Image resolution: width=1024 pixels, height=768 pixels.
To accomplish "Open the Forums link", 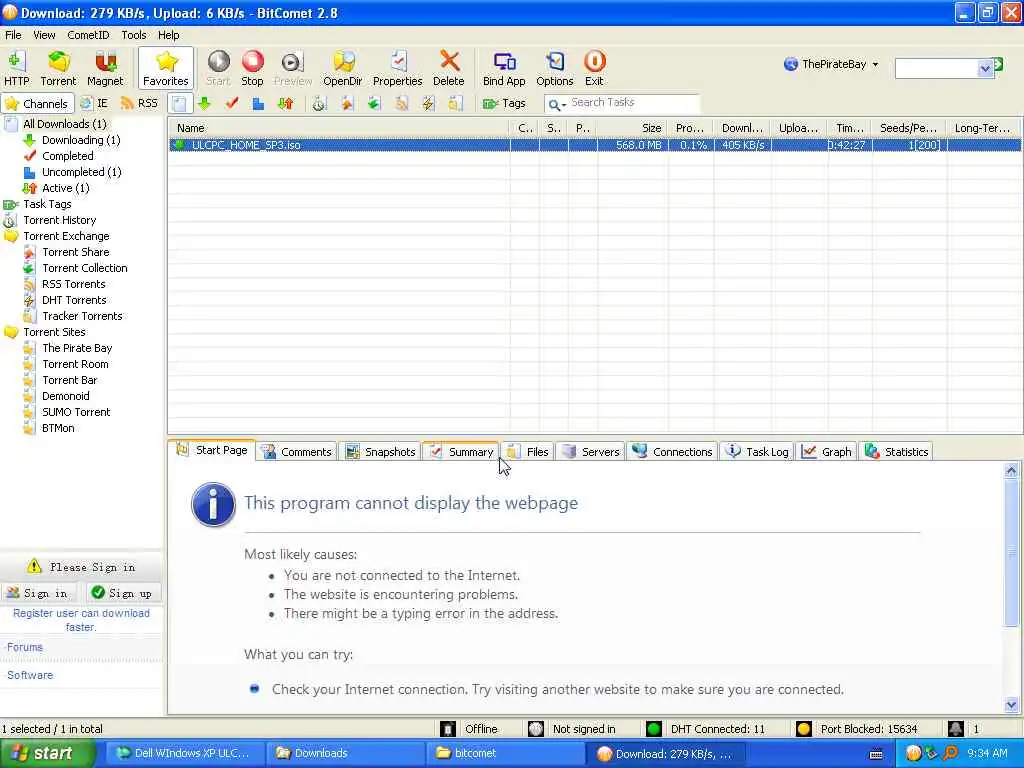I will [x=24, y=647].
